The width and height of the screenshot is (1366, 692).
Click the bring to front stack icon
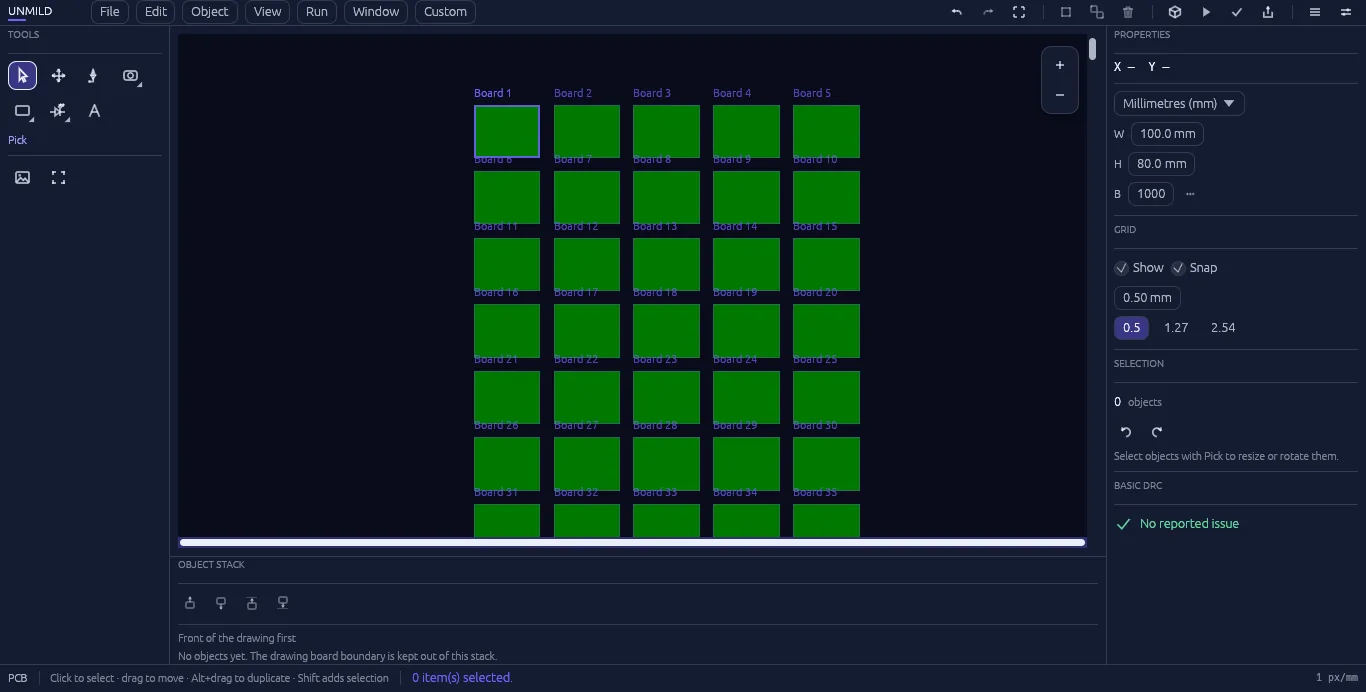point(252,603)
